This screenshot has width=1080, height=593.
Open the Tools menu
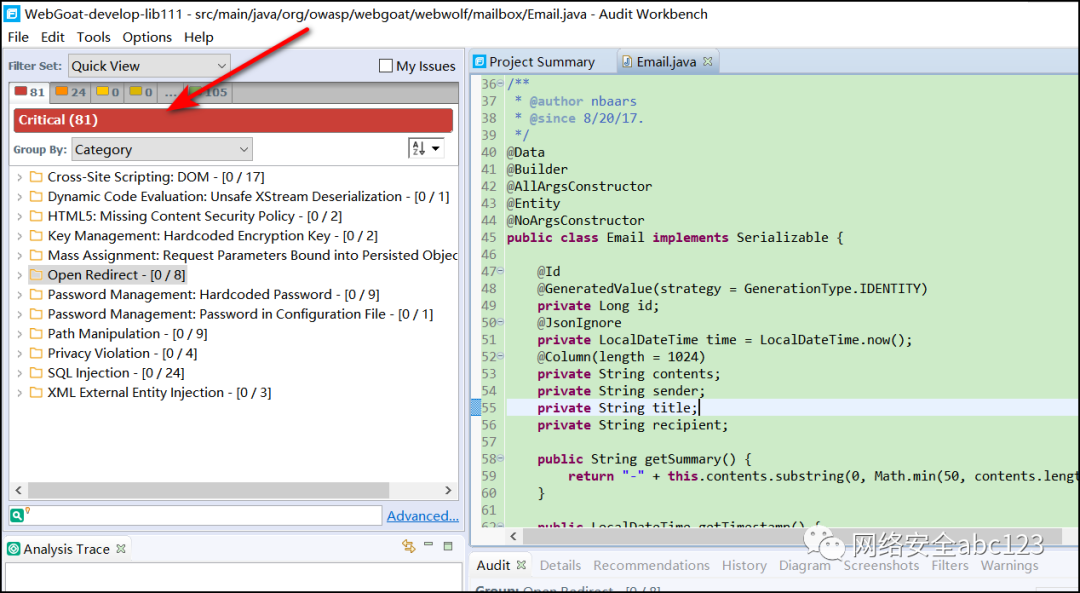(x=93, y=37)
